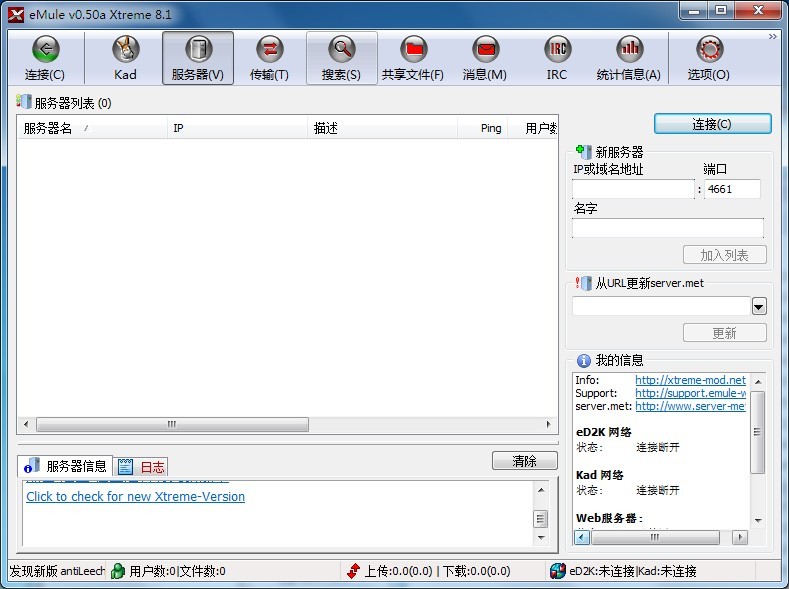Switch to the Log (日志) tab
Screen dimensions: 789x589
[142, 466]
